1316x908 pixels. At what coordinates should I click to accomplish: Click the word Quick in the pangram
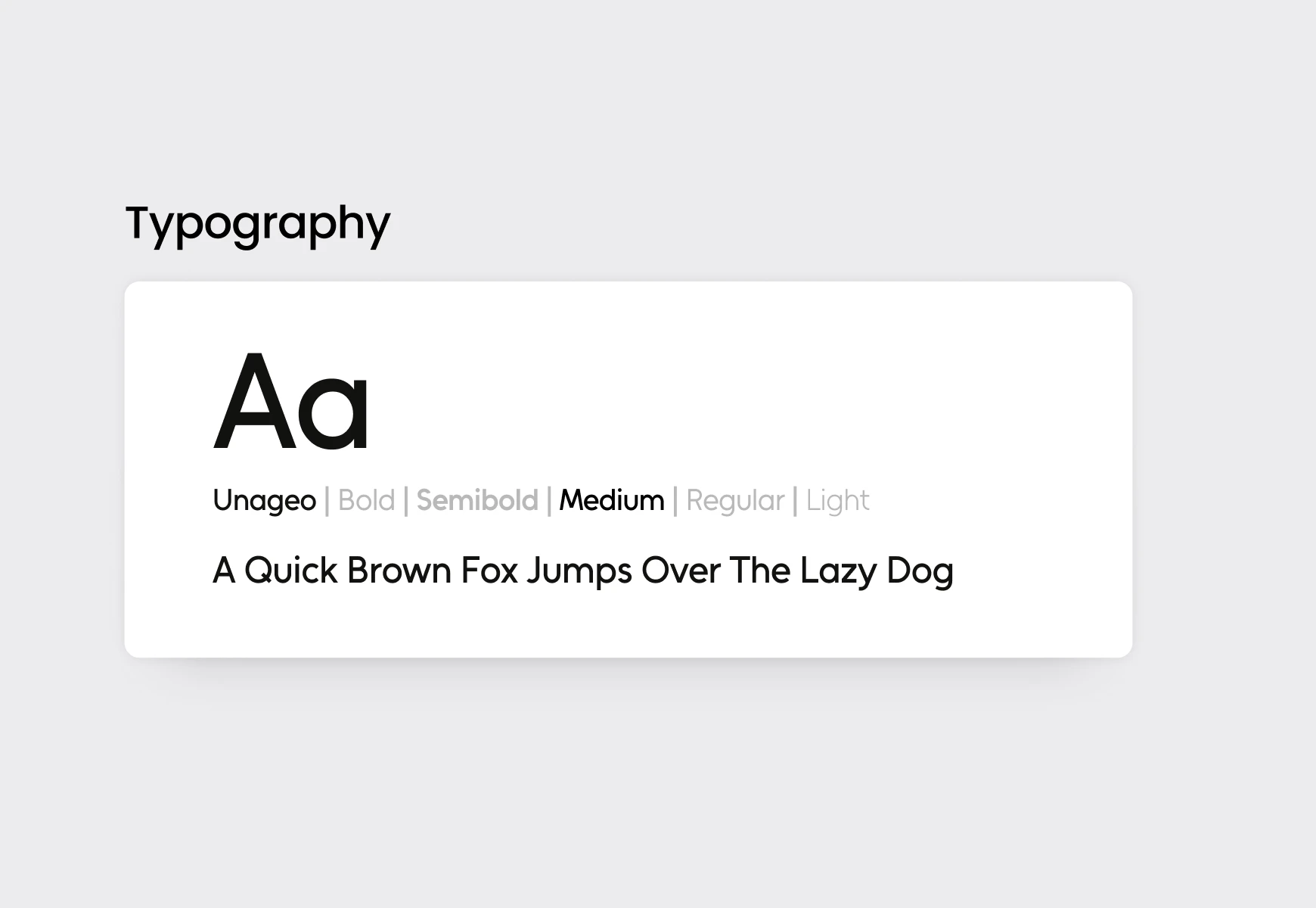pyautogui.click(x=290, y=571)
